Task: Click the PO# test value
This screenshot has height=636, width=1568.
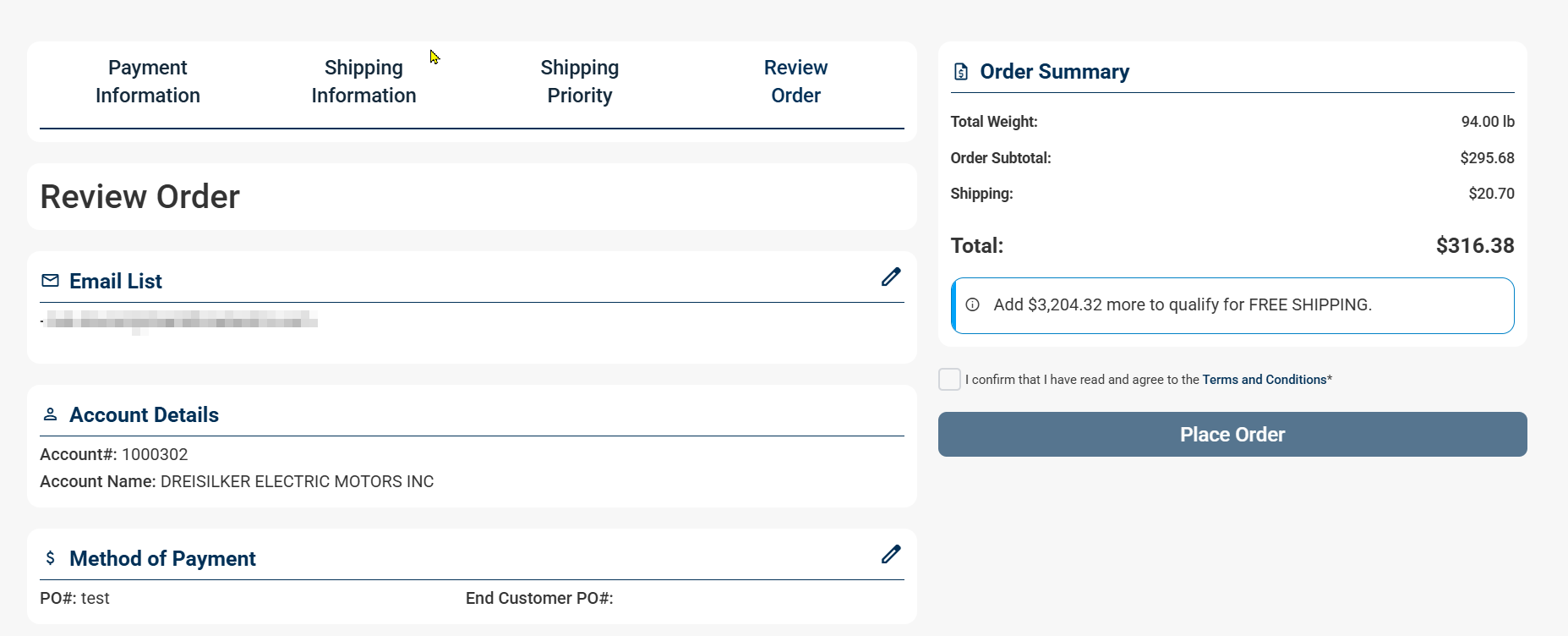Action: 95,599
